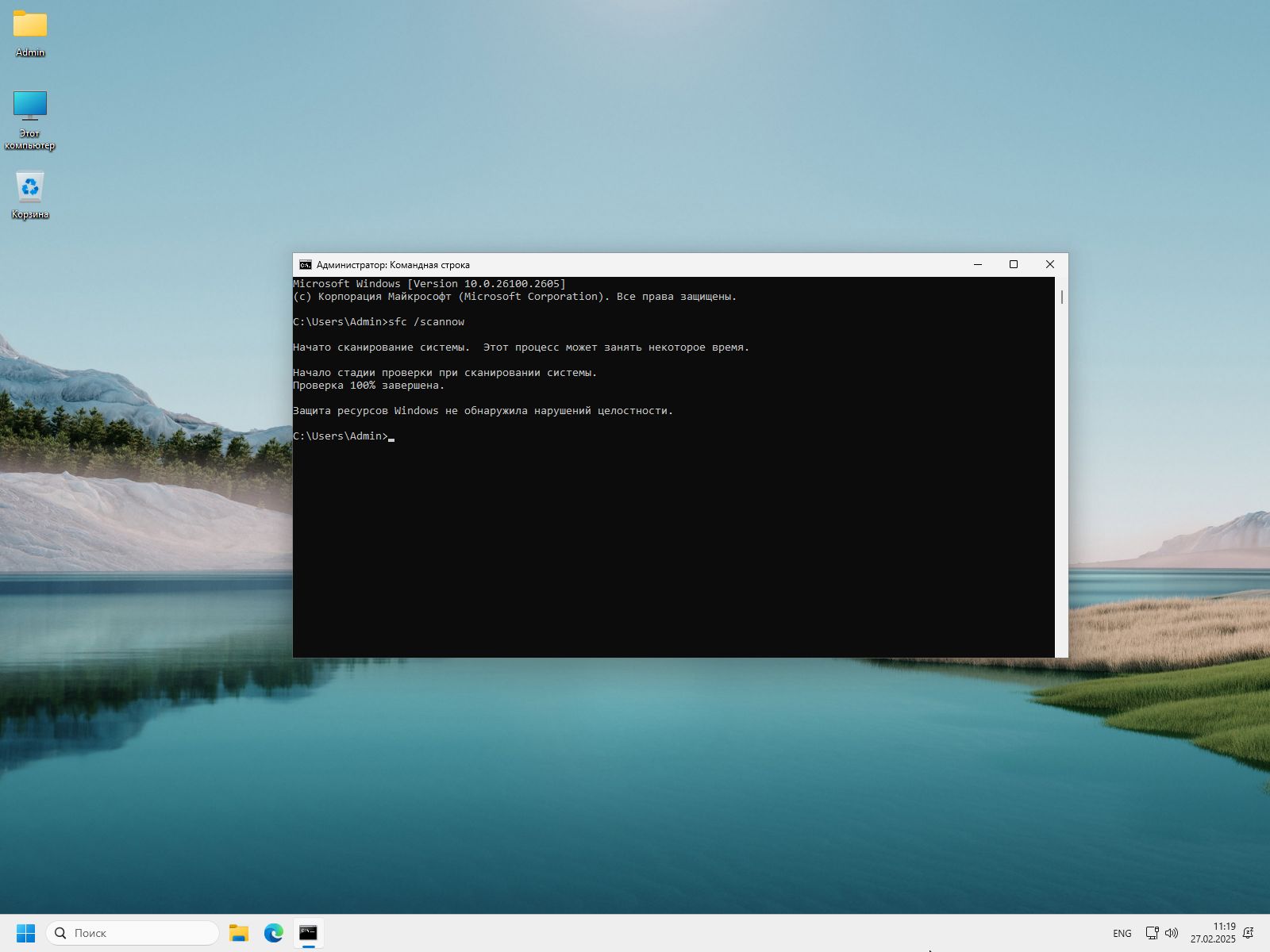The image size is (1270, 952).
Task: Launch Microsoft Edge from the taskbar
Action: pos(274,933)
